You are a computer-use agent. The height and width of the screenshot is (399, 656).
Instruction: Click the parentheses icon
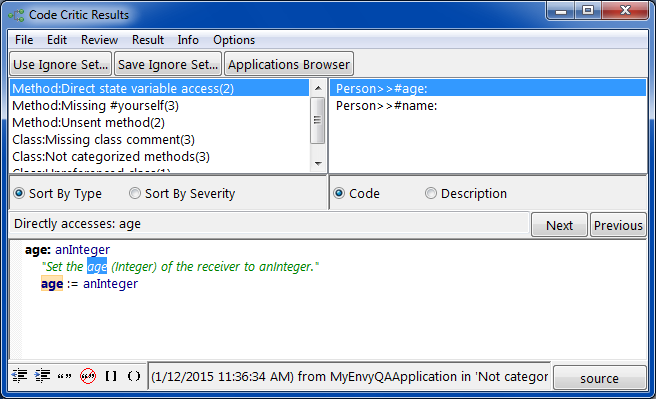pos(134,376)
